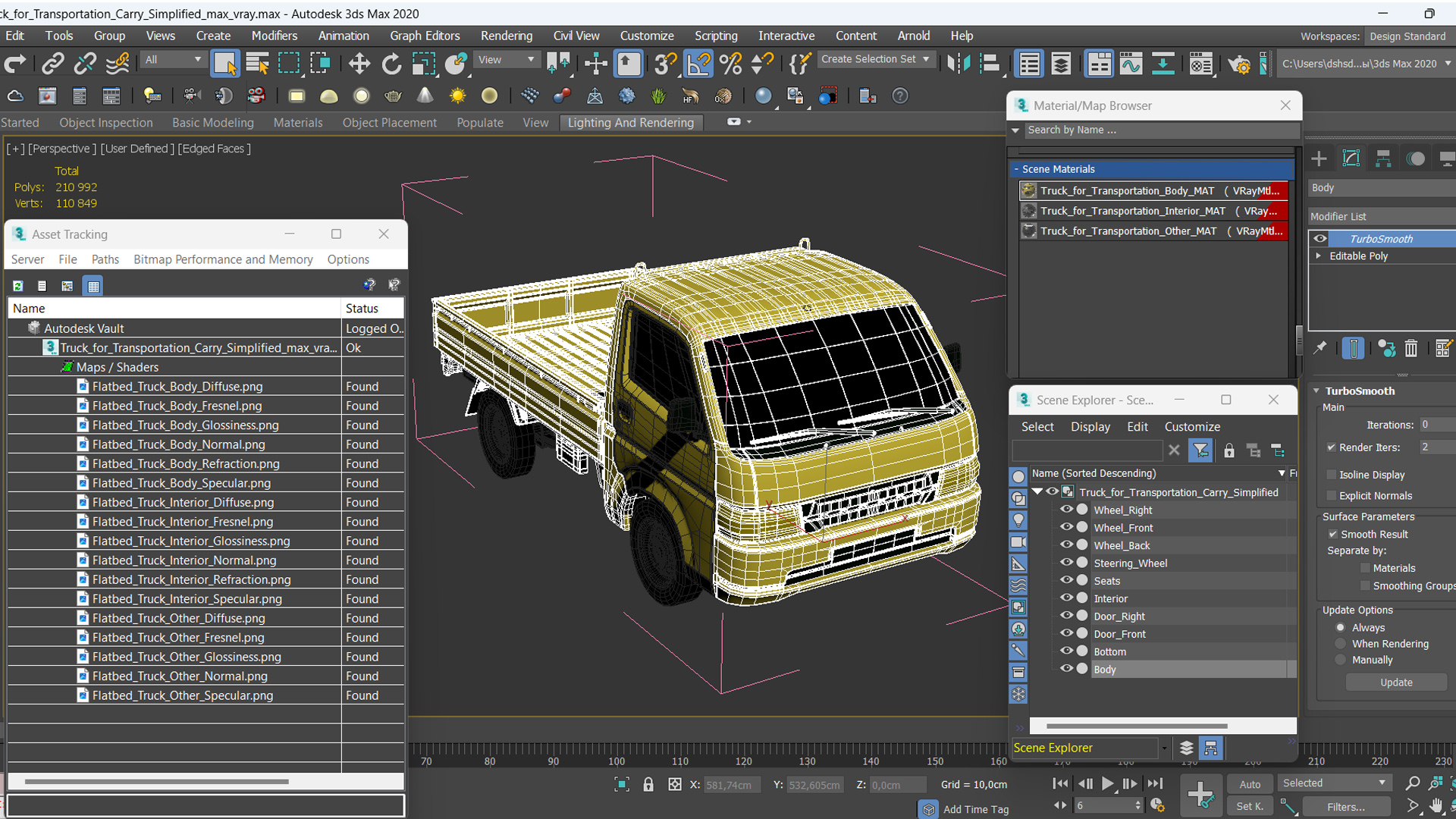Screen dimensions: 1456x819
Task: Open the Rendering menu
Action: tap(506, 36)
